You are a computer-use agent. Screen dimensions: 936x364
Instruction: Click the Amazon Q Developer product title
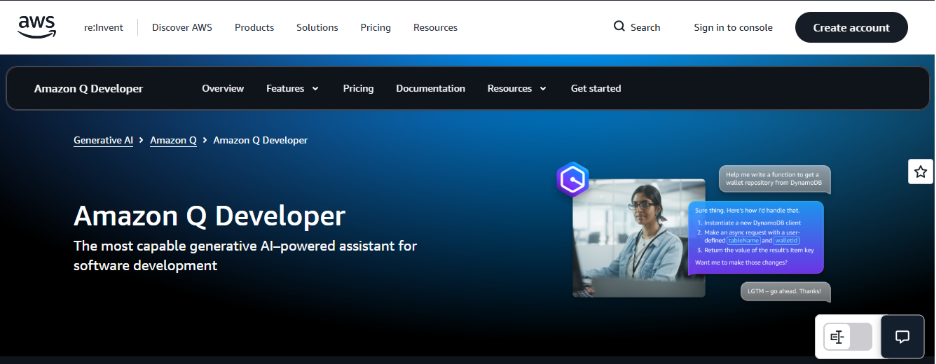pyautogui.click(x=88, y=88)
